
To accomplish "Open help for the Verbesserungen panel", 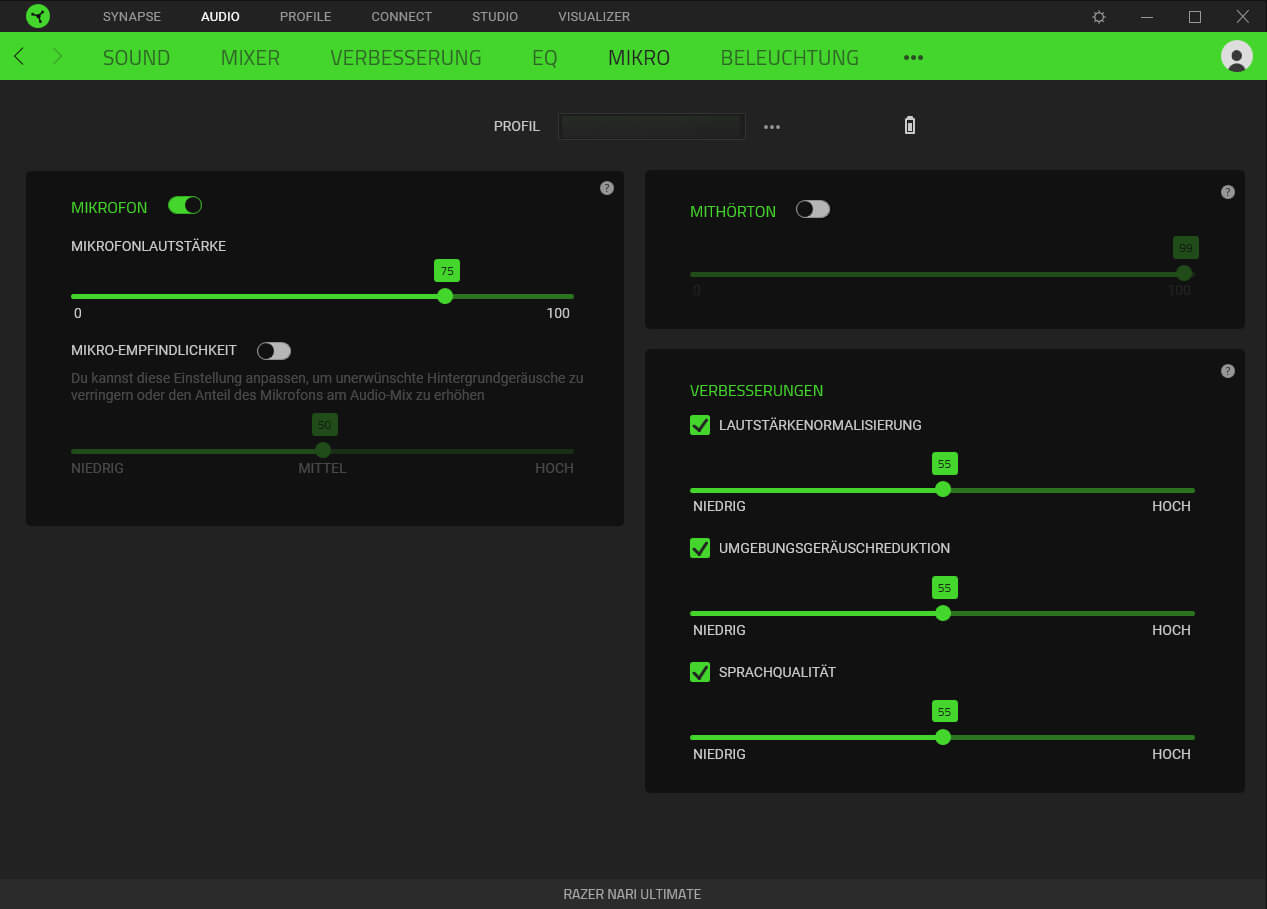I will tap(1228, 371).
